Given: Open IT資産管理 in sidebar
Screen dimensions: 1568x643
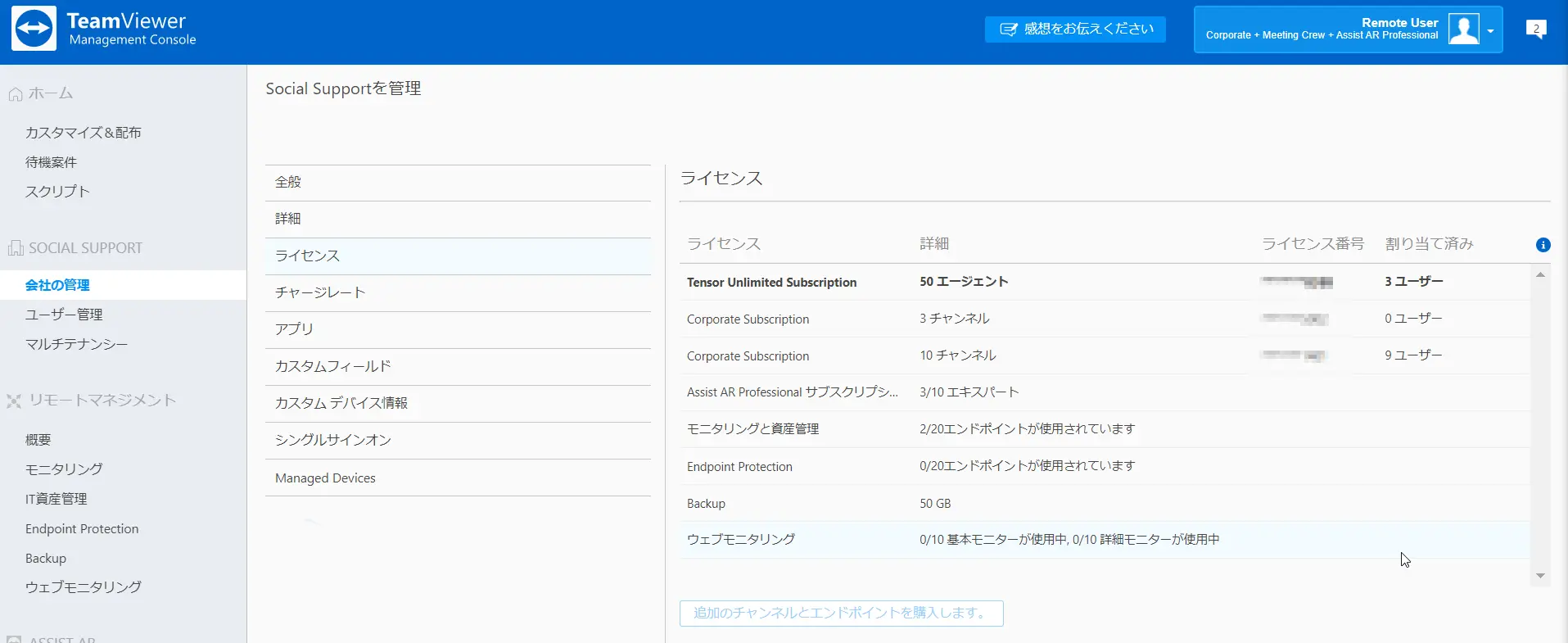Looking at the screenshot, I should click(56, 499).
